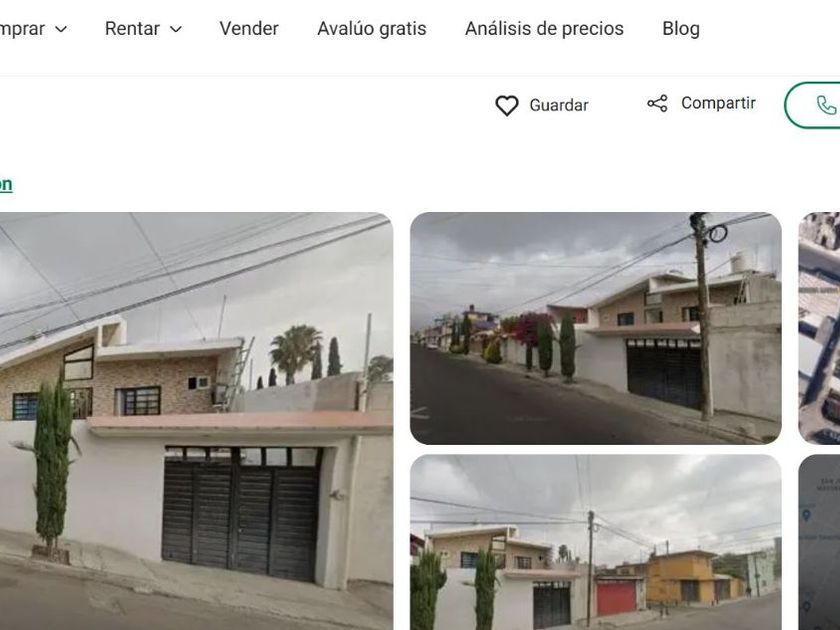Open the large main house photo
This screenshot has height=630, width=840.
point(197,421)
